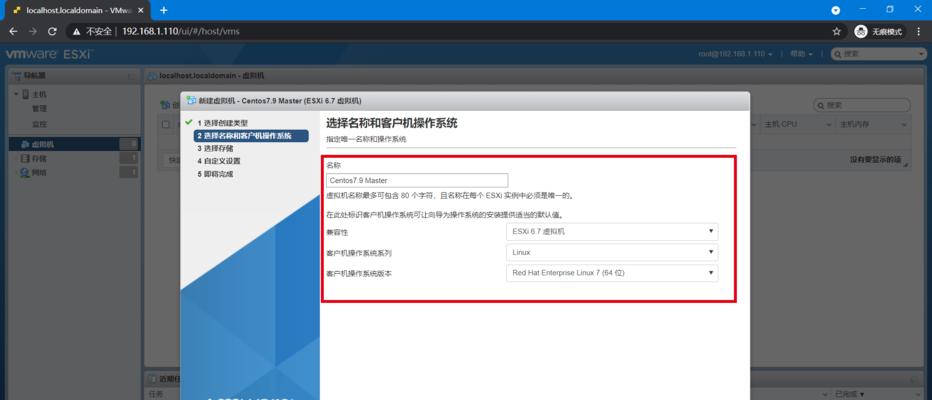
Task: Open 监控 under host in navigator
Action: [x=39, y=124]
